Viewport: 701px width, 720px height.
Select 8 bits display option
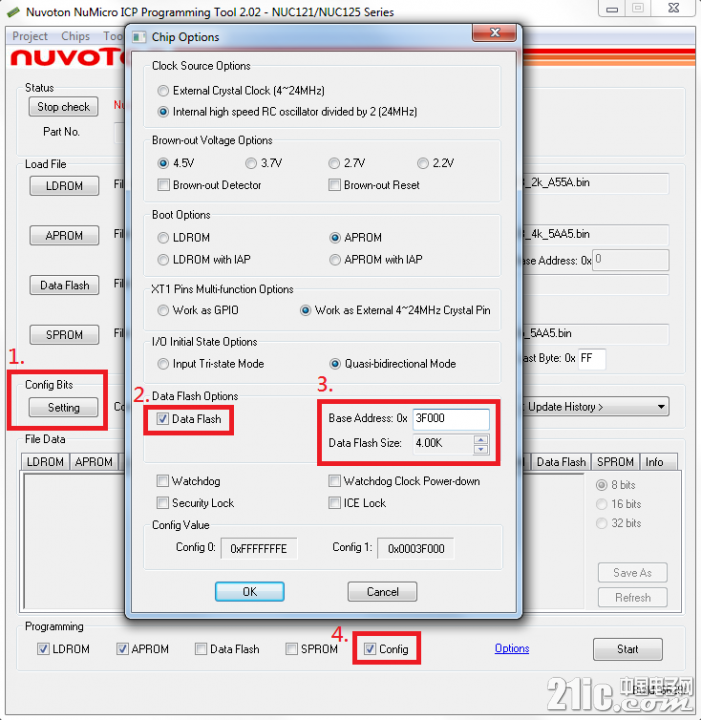click(x=601, y=485)
